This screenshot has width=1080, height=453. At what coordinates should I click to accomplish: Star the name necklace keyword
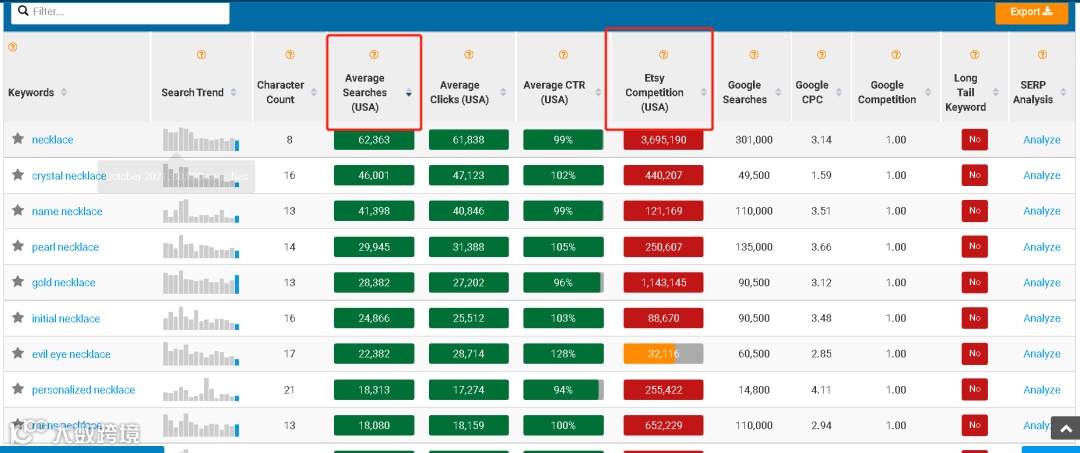pos(18,211)
